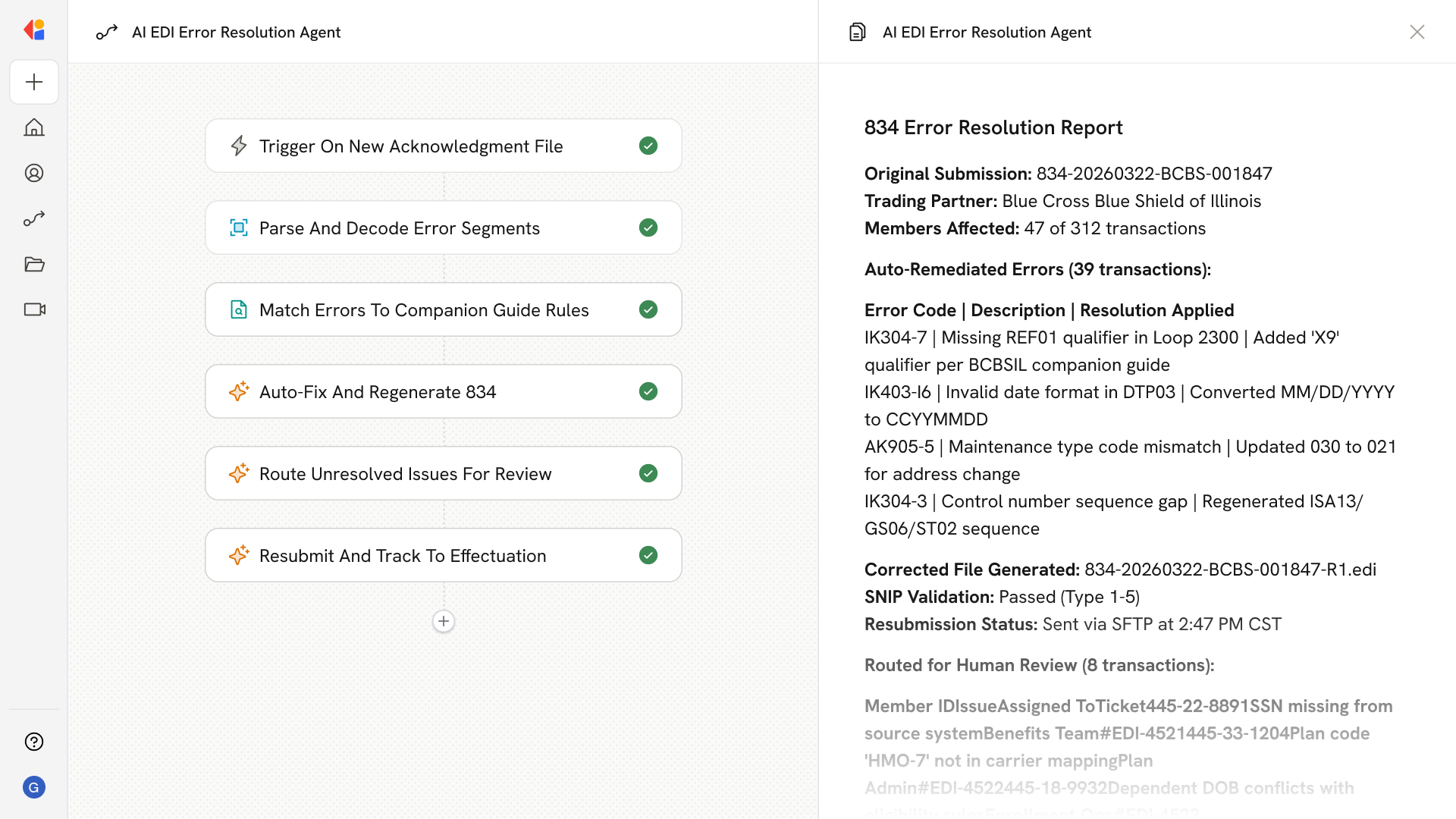This screenshot has width=1456, height=819.
Task: Click the document icon in report header
Action: [857, 32]
